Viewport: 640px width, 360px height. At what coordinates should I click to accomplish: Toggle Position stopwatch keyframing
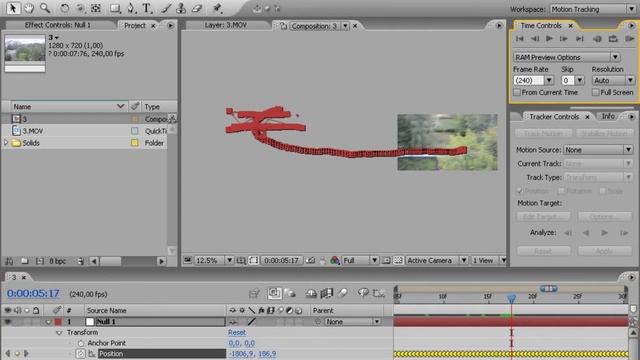click(80, 354)
